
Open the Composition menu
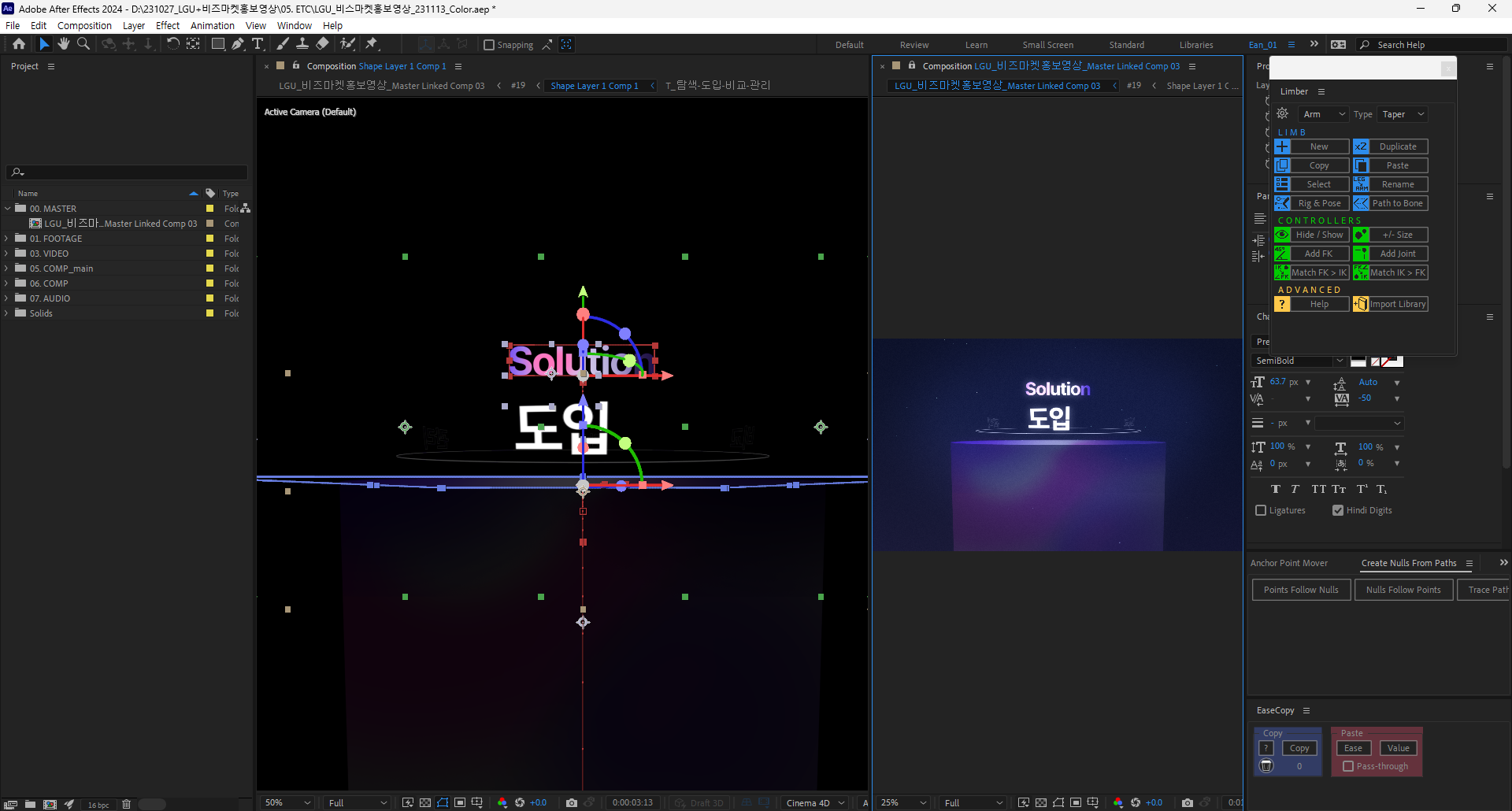click(84, 25)
